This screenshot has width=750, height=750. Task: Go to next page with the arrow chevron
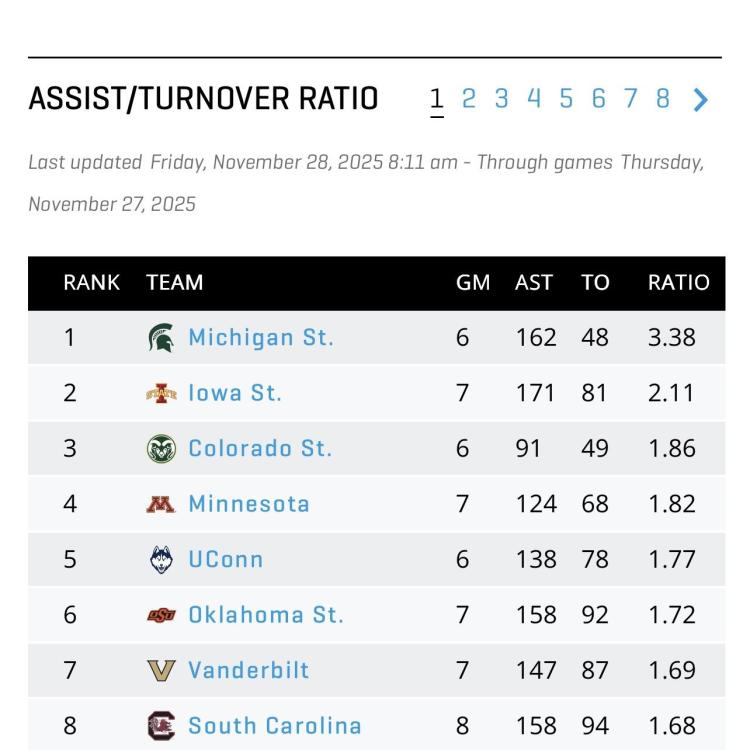tap(701, 99)
